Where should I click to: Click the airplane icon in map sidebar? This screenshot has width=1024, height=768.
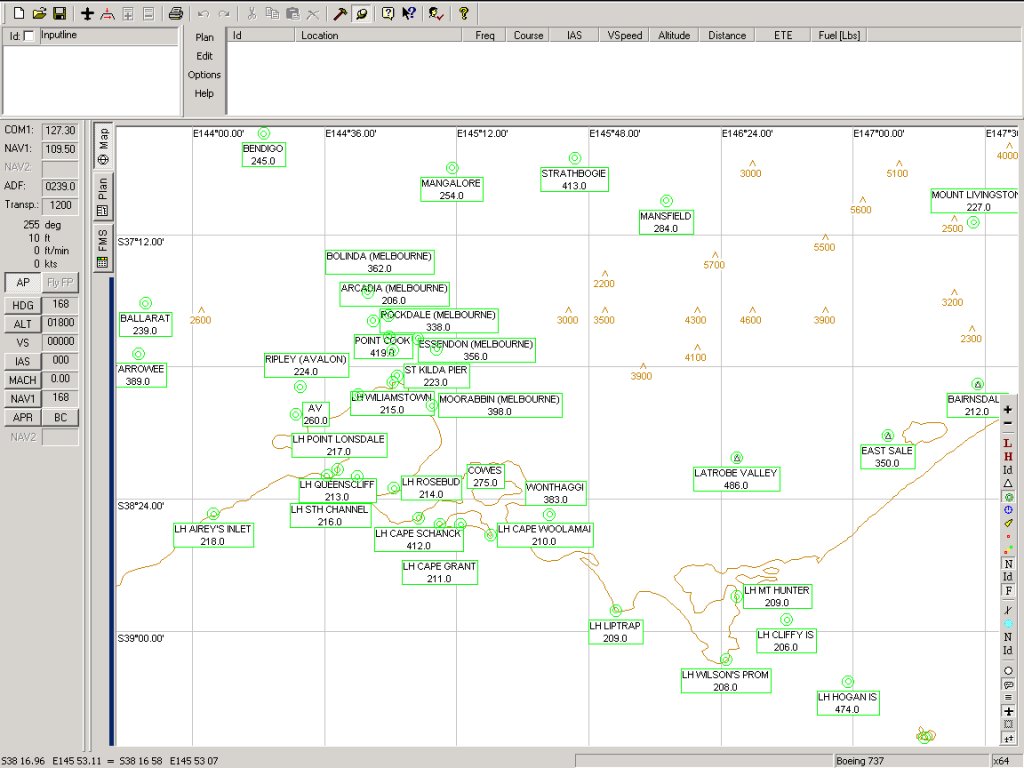point(1008,711)
